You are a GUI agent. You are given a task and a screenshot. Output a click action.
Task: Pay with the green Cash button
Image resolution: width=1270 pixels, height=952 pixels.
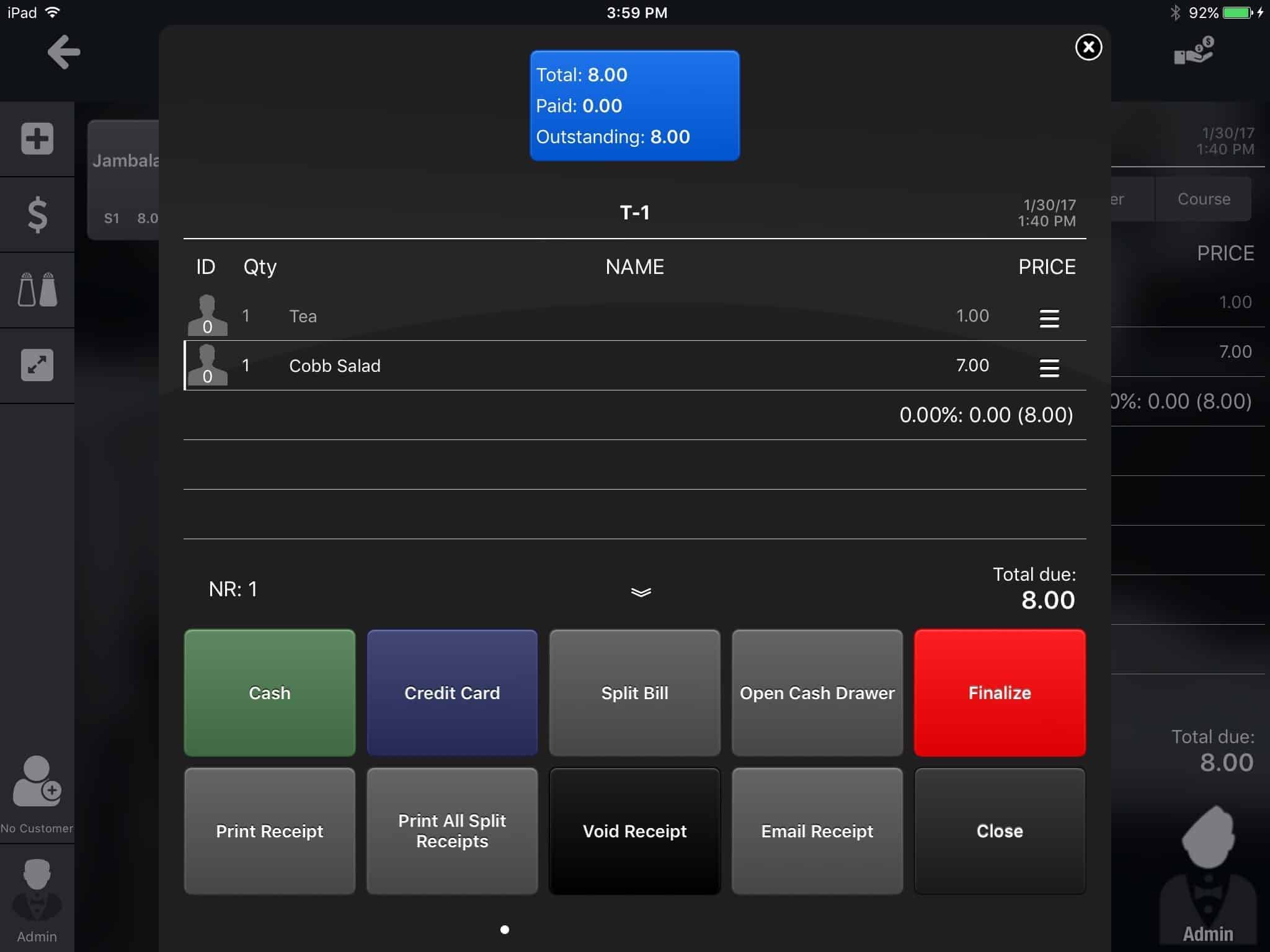point(270,693)
